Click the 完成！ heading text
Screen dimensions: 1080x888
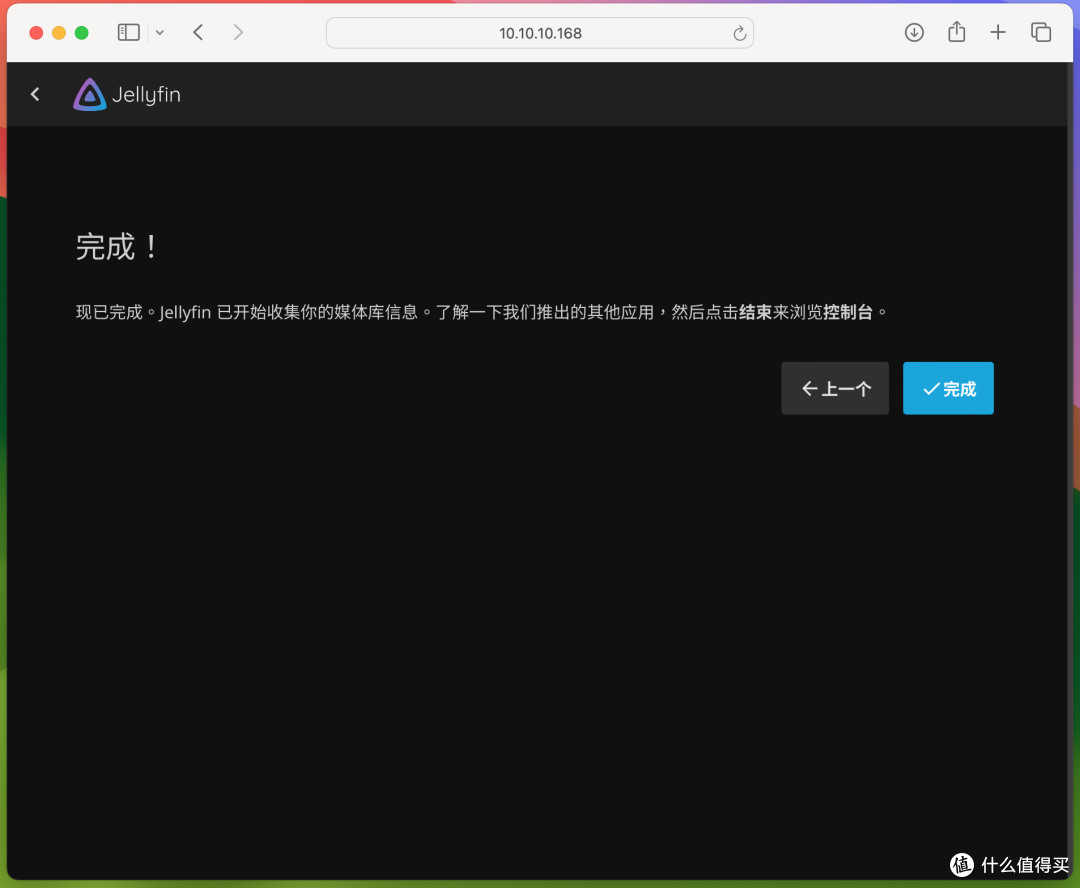[117, 247]
